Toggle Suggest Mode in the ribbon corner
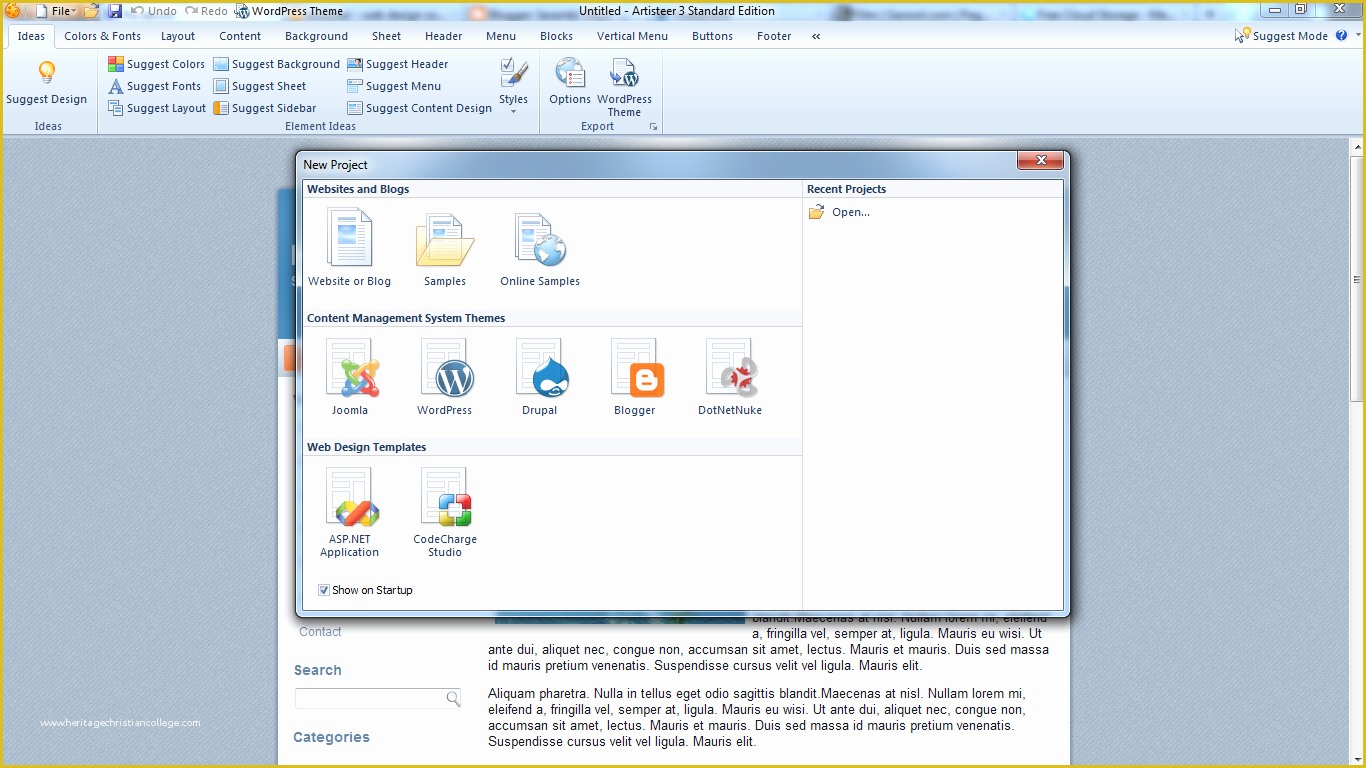Image resolution: width=1366 pixels, height=768 pixels. point(1281,35)
